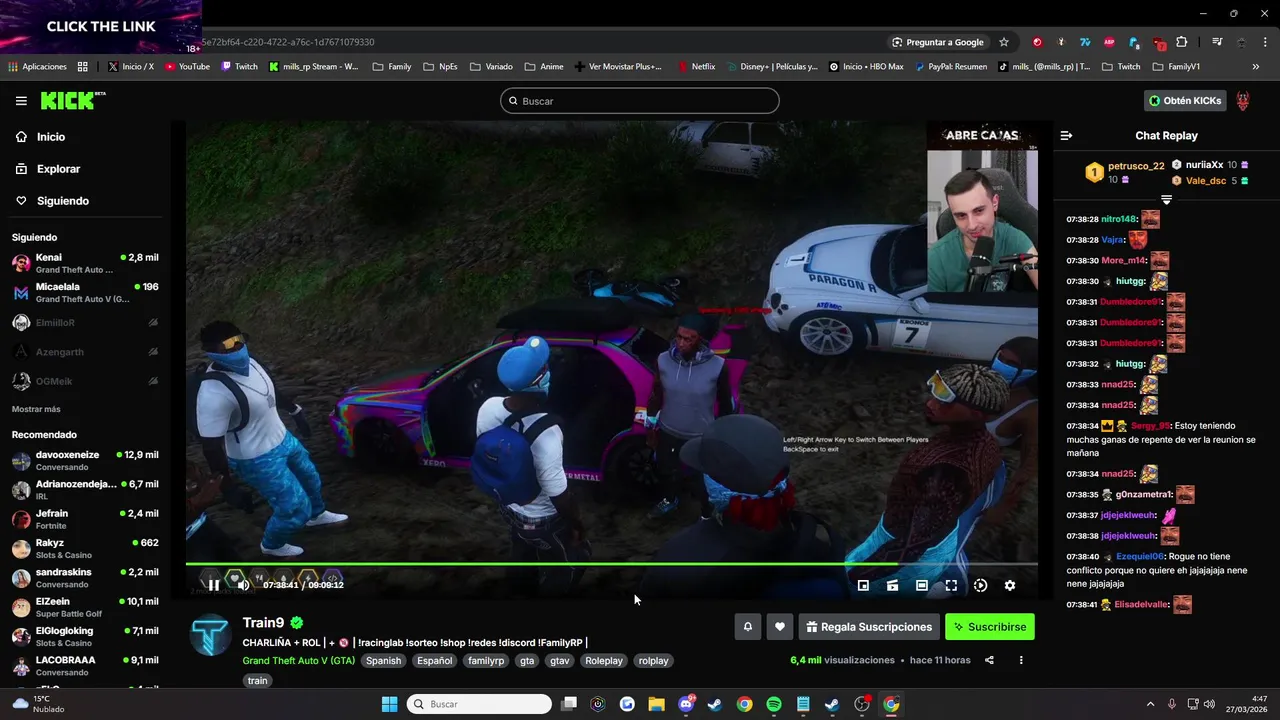
Task: Open davooxeneize recommended channel
Action: coord(85,461)
